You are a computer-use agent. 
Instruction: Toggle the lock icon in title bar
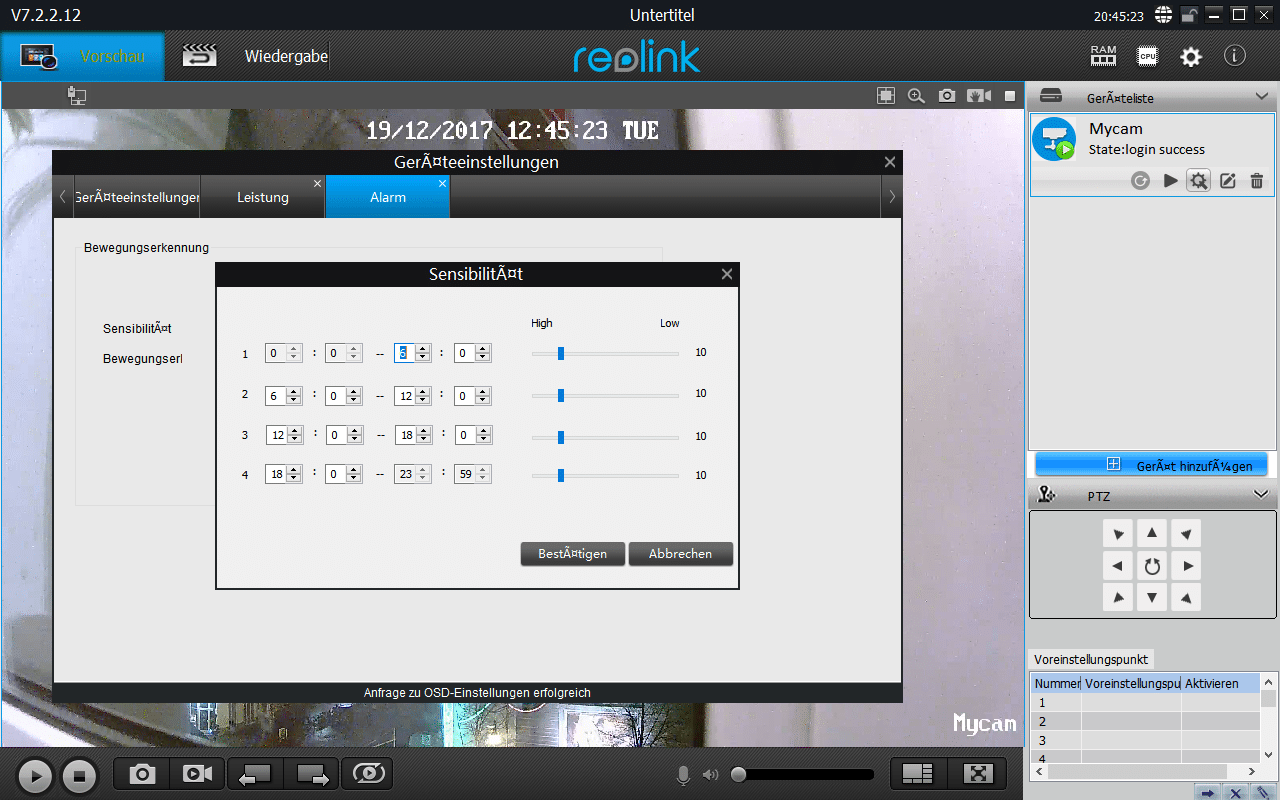1189,15
